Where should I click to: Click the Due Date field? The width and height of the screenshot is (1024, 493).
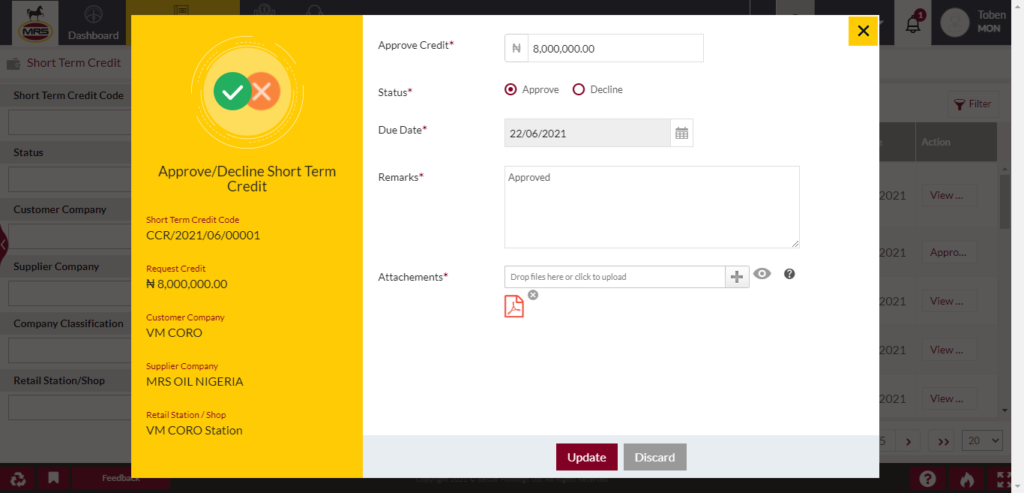(588, 133)
